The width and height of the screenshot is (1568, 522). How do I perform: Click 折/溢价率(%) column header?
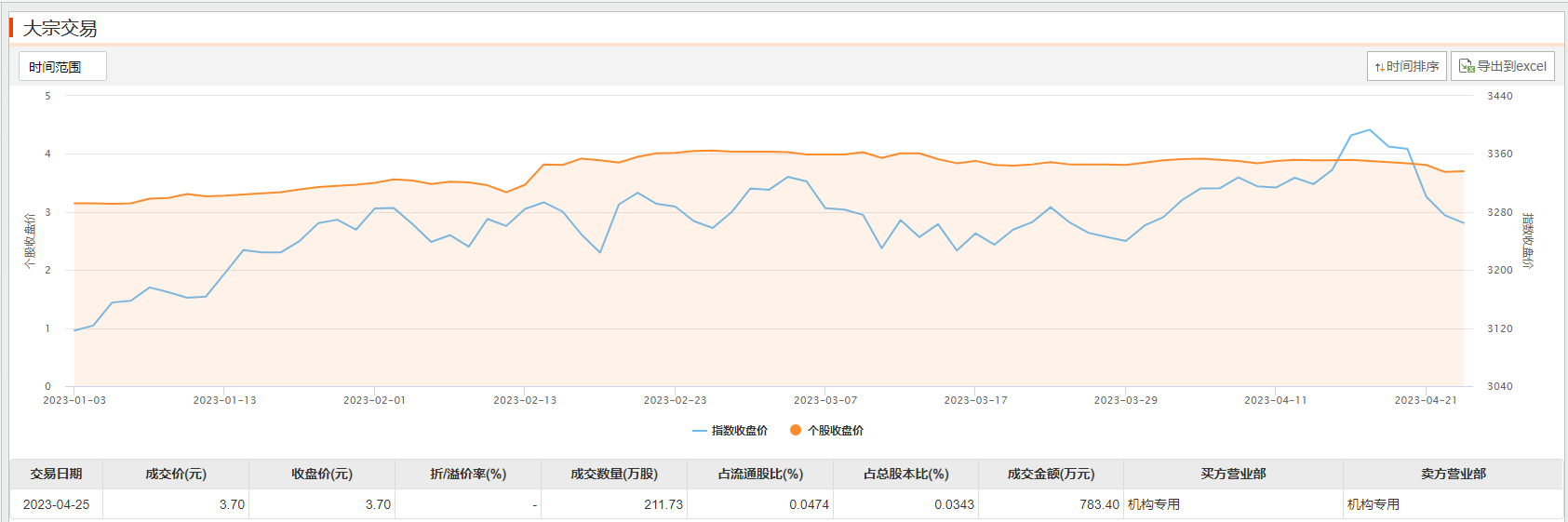(468, 474)
